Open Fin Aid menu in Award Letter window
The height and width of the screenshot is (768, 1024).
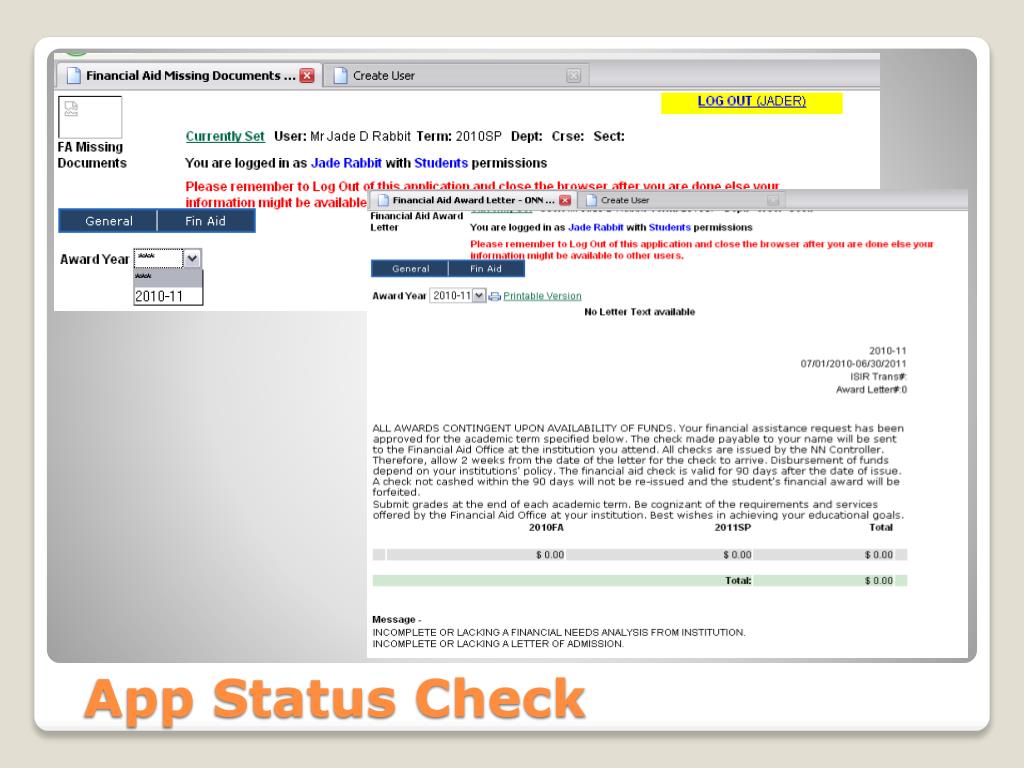486,268
